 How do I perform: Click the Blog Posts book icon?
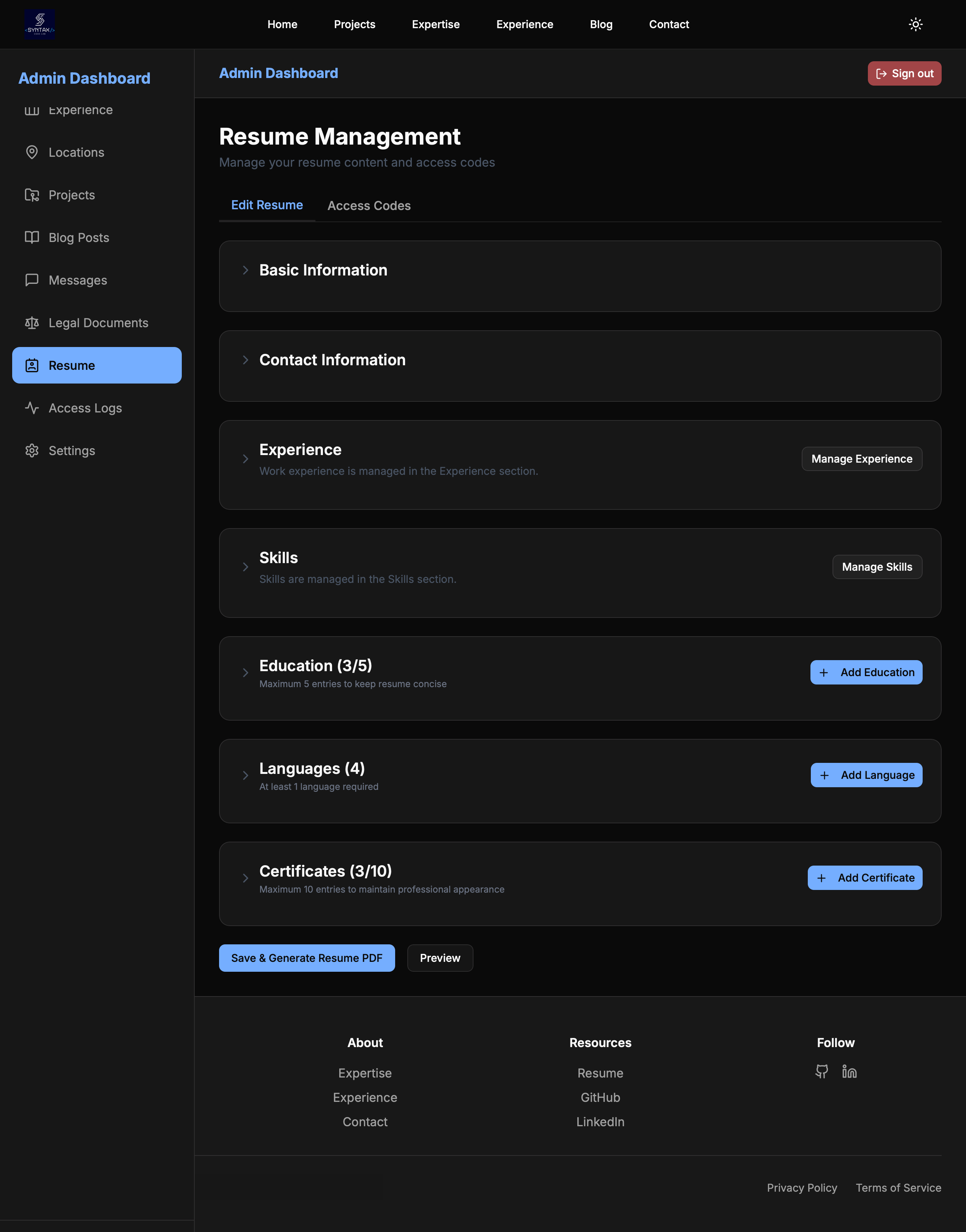point(32,237)
